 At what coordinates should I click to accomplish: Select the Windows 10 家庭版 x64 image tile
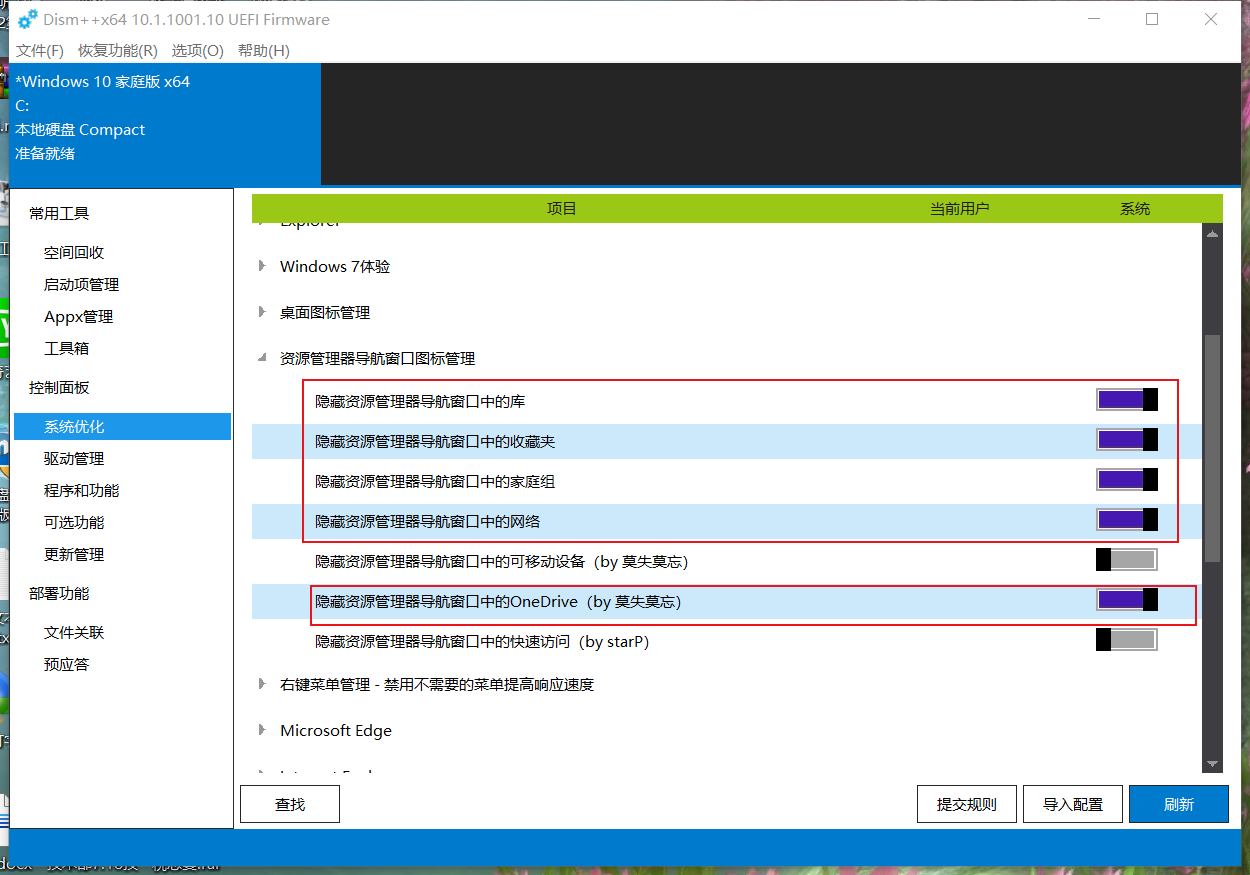coord(166,124)
